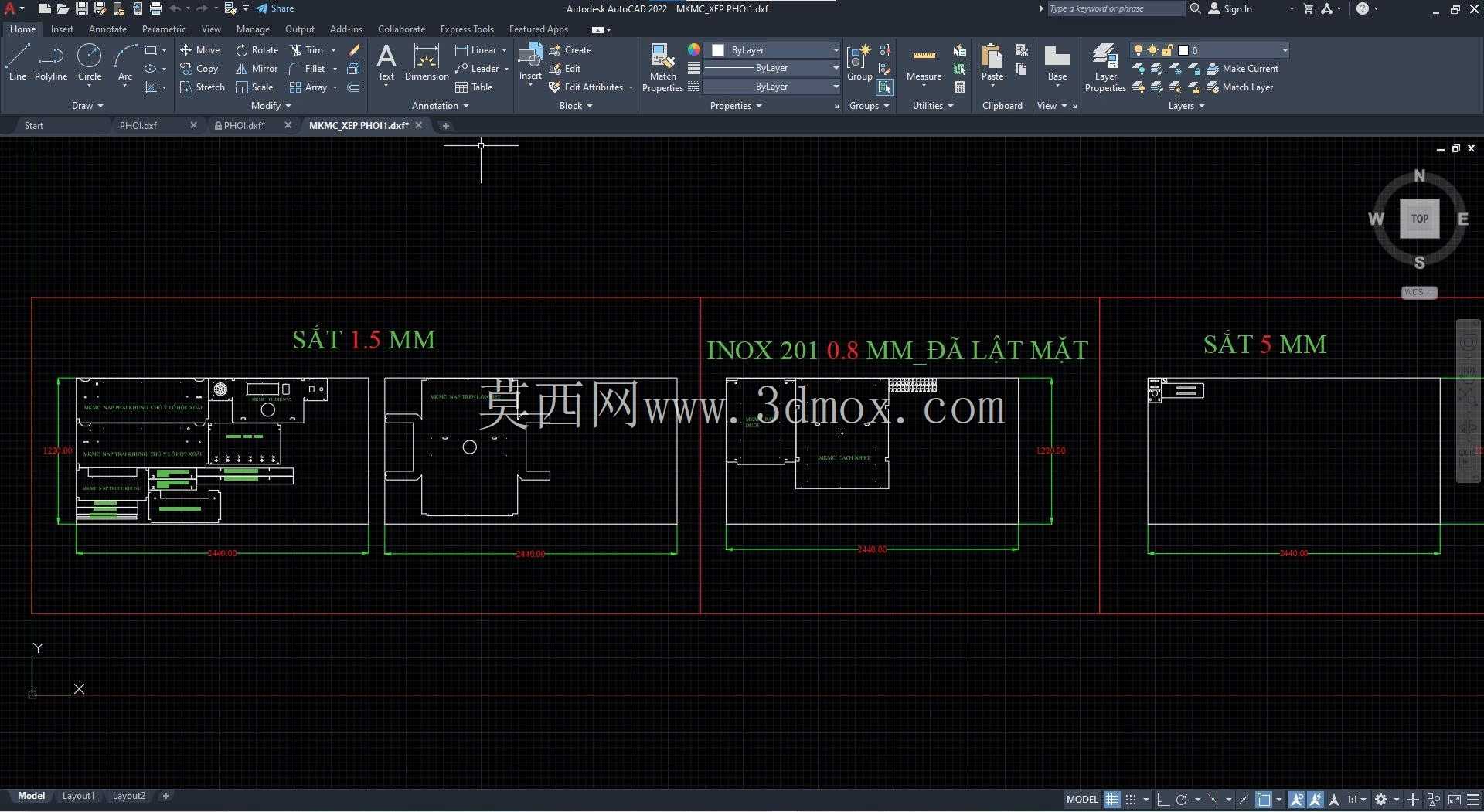Toggle snap mode in status bar
This screenshot has height=812, width=1484.
point(1131,800)
